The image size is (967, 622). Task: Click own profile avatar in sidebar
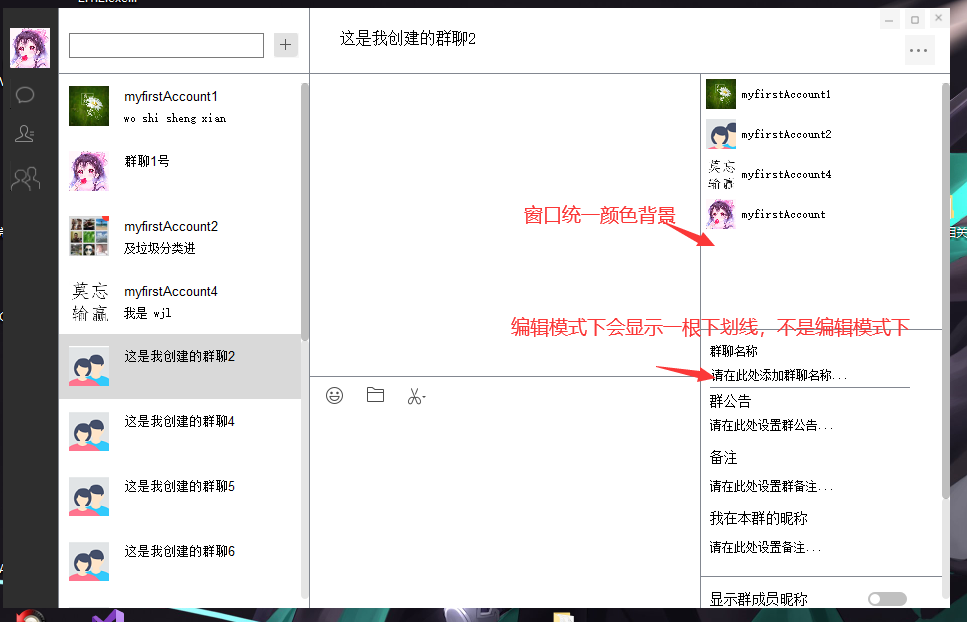[x=30, y=47]
